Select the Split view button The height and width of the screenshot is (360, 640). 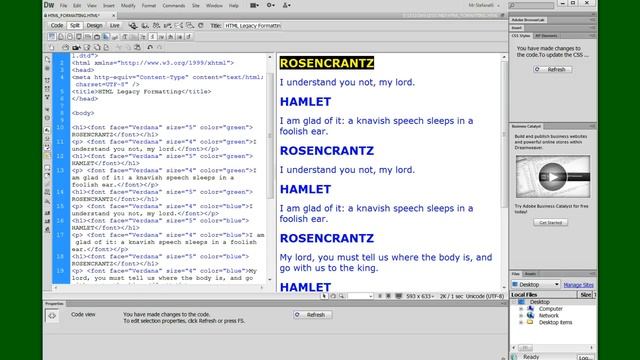[75, 25]
